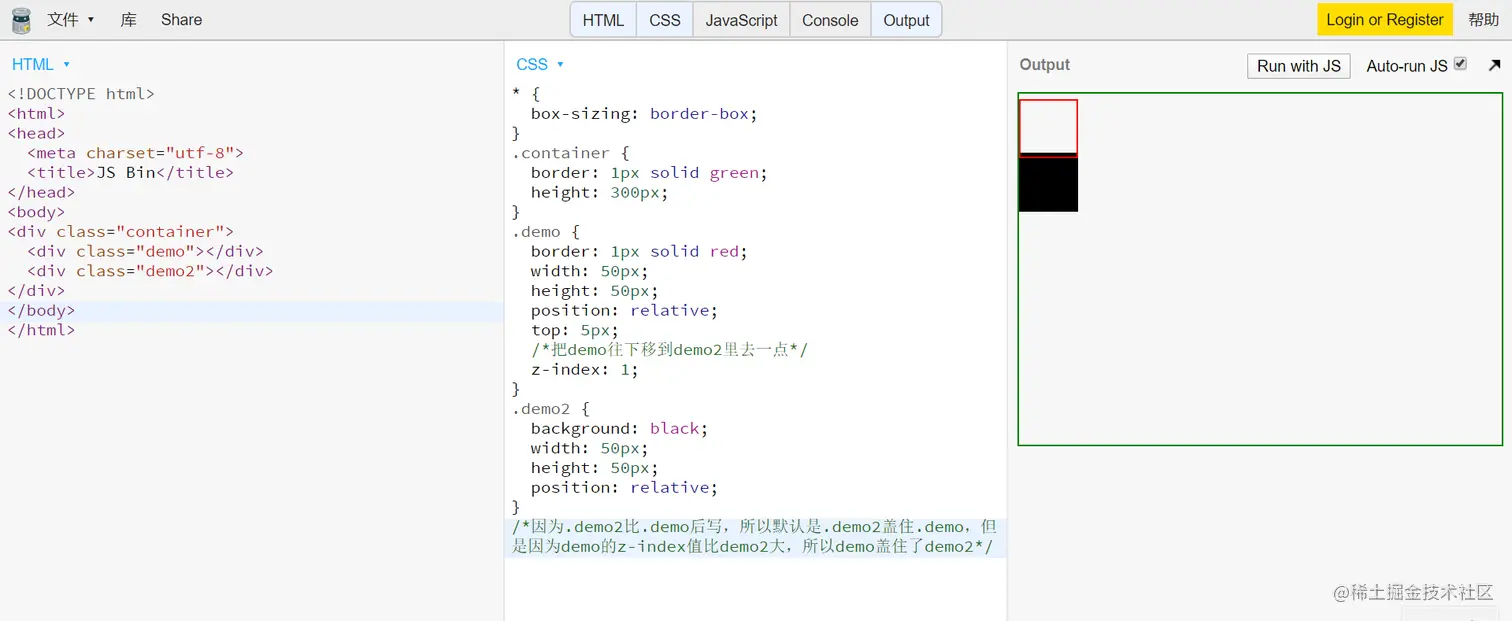Image resolution: width=1512 pixels, height=621 pixels.
Task: Click the div class="demo" line
Action: coord(145,252)
